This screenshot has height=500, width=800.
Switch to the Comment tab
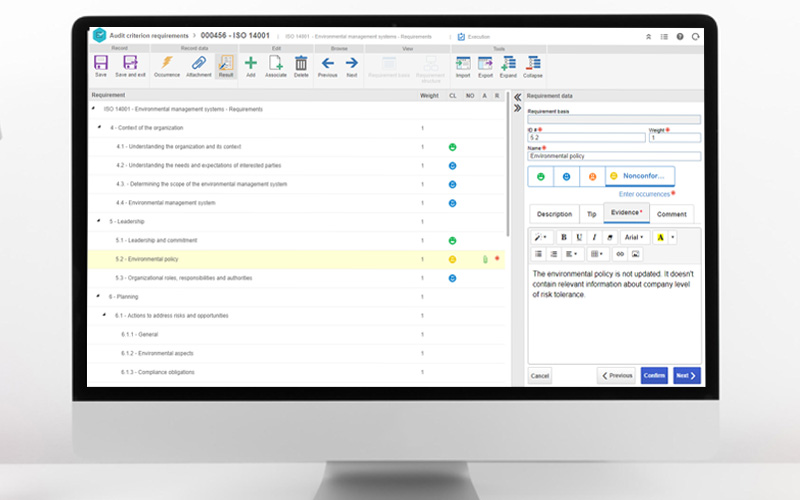tap(671, 214)
